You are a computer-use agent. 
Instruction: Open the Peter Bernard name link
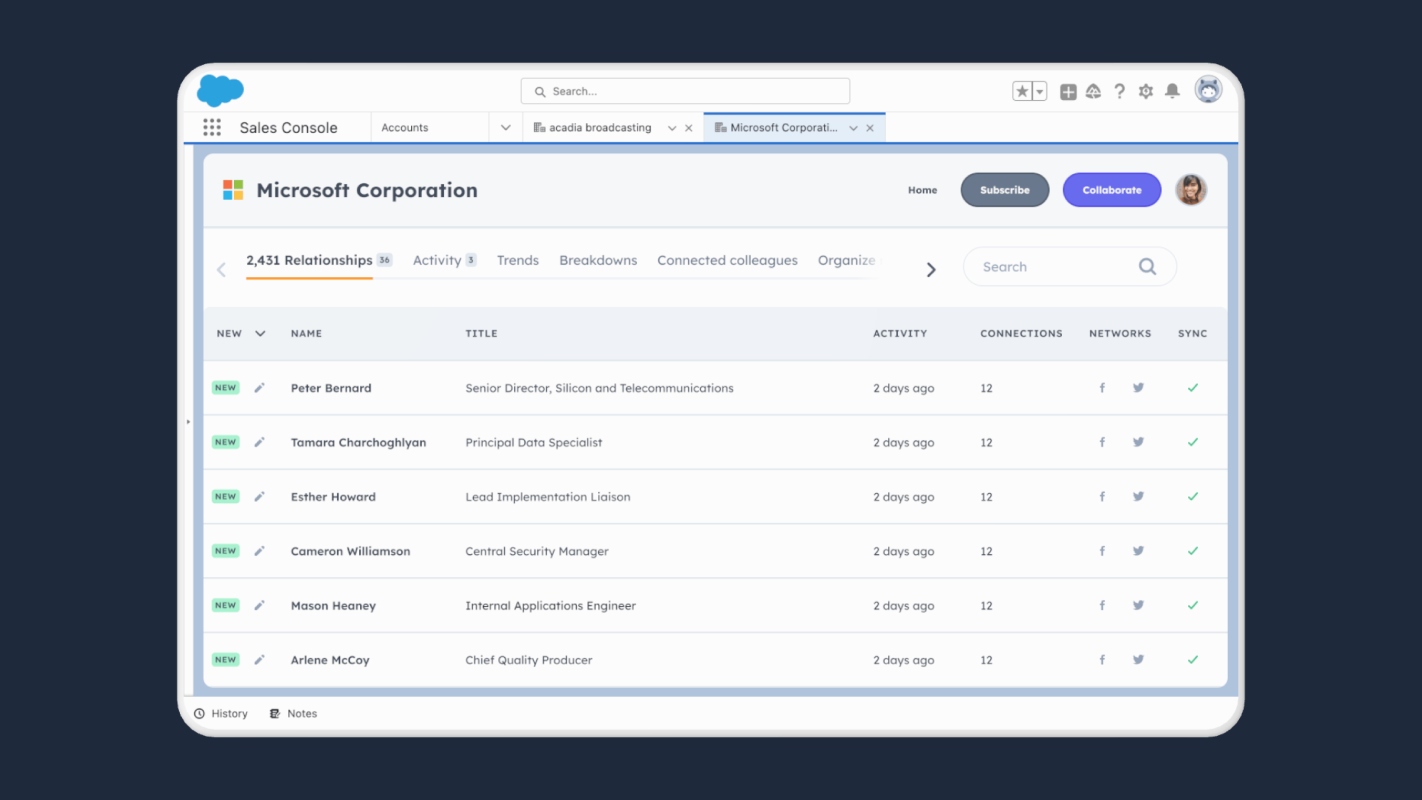[331, 388]
